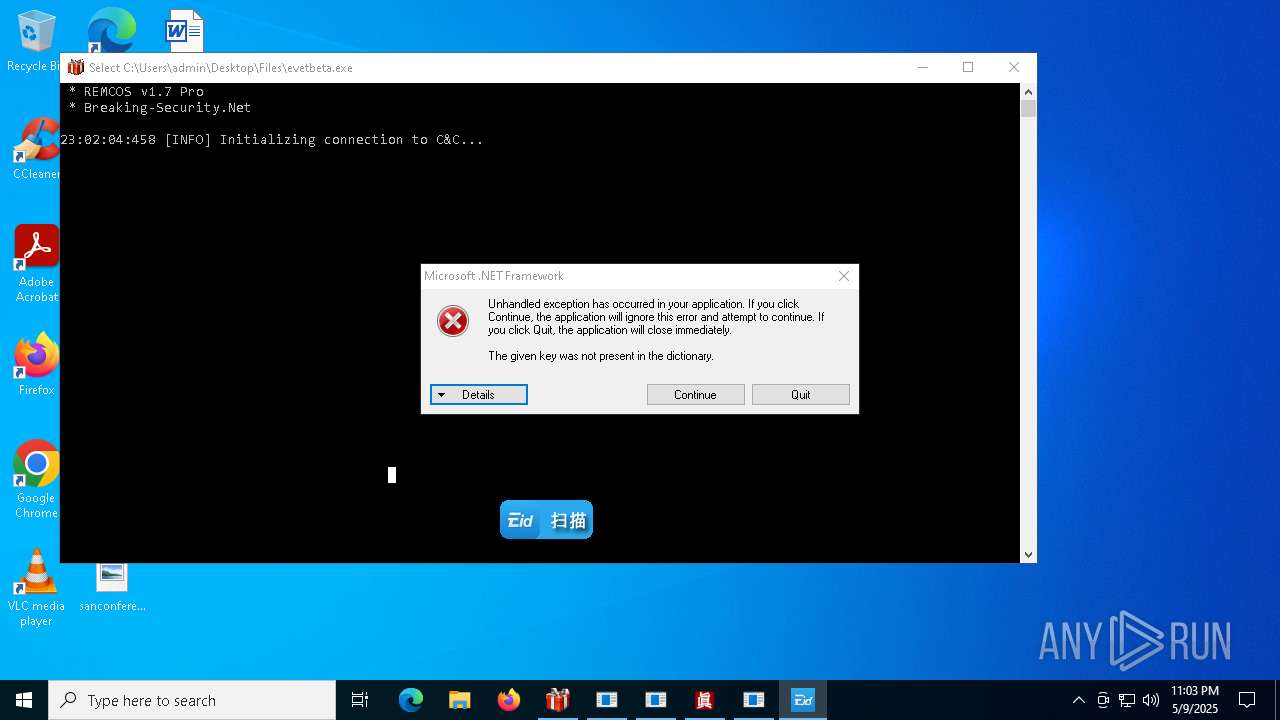Launch CCleaner from the desktop
This screenshot has height=720, width=1280.
[36, 149]
